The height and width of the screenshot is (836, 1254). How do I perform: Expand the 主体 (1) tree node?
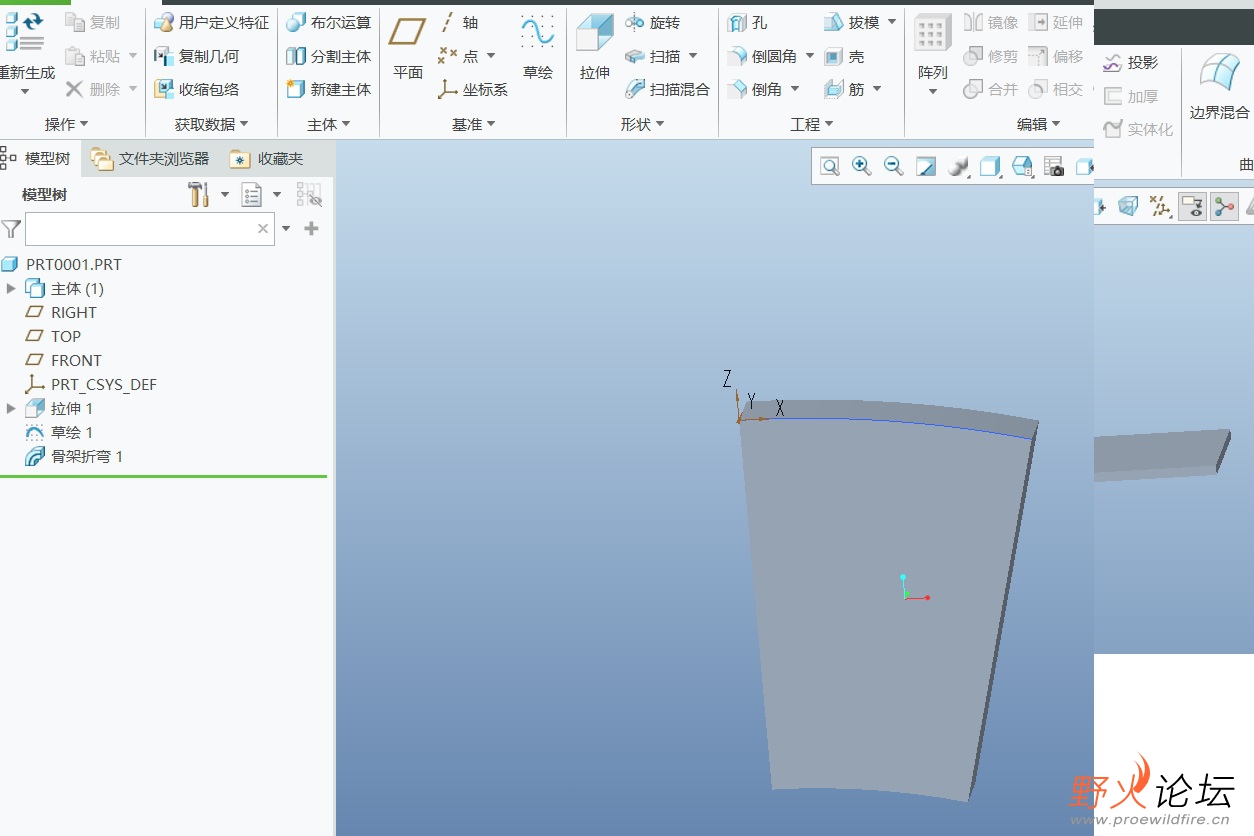11,289
